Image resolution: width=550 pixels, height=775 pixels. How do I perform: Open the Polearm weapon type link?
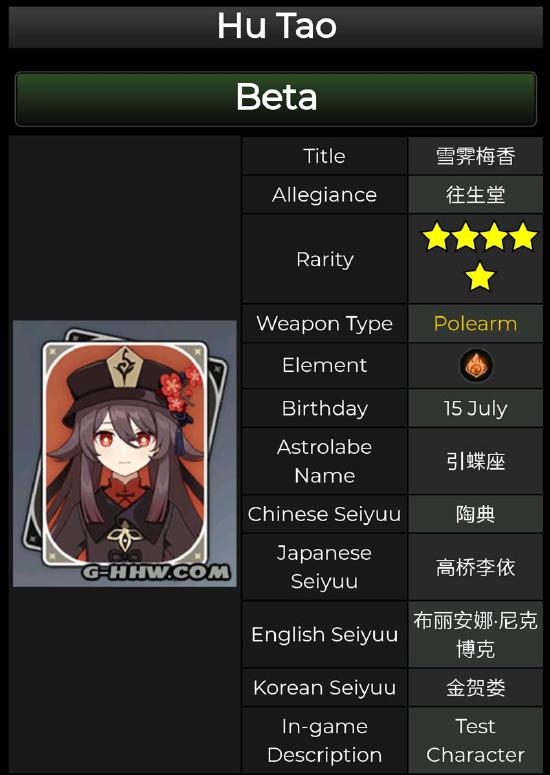475,324
